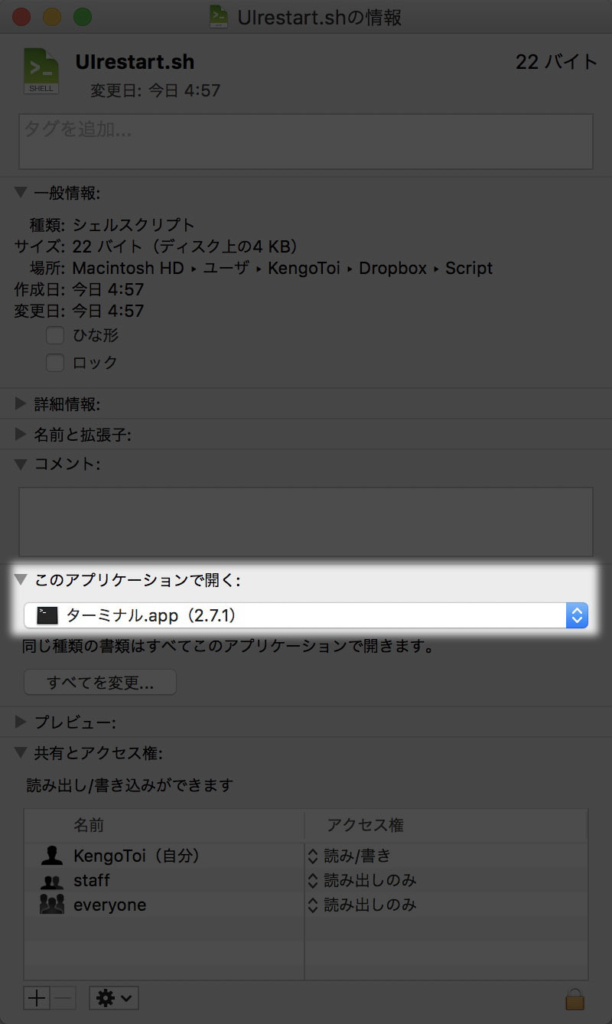Click the title bar proxy file icon
This screenshot has height=1024, width=612.
pyautogui.click(x=219, y=17)
